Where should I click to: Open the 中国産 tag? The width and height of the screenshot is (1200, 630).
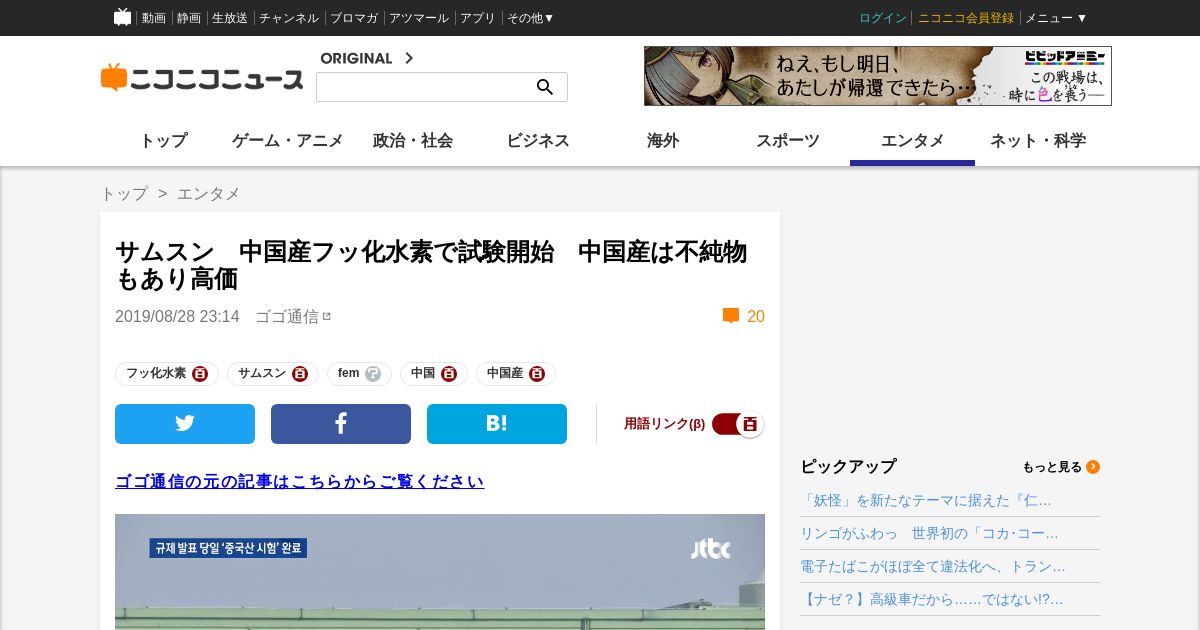coord(505,374)
